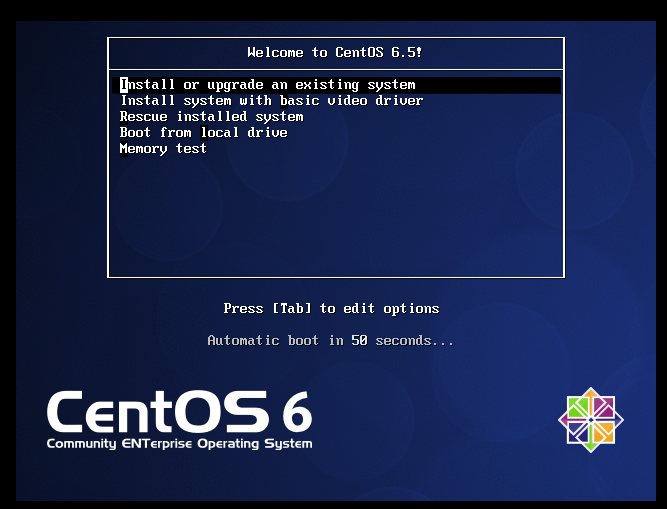Click the "Welcome to CentOS 6.5!" title
Screen dimensions: 667x509
(335, 52)
